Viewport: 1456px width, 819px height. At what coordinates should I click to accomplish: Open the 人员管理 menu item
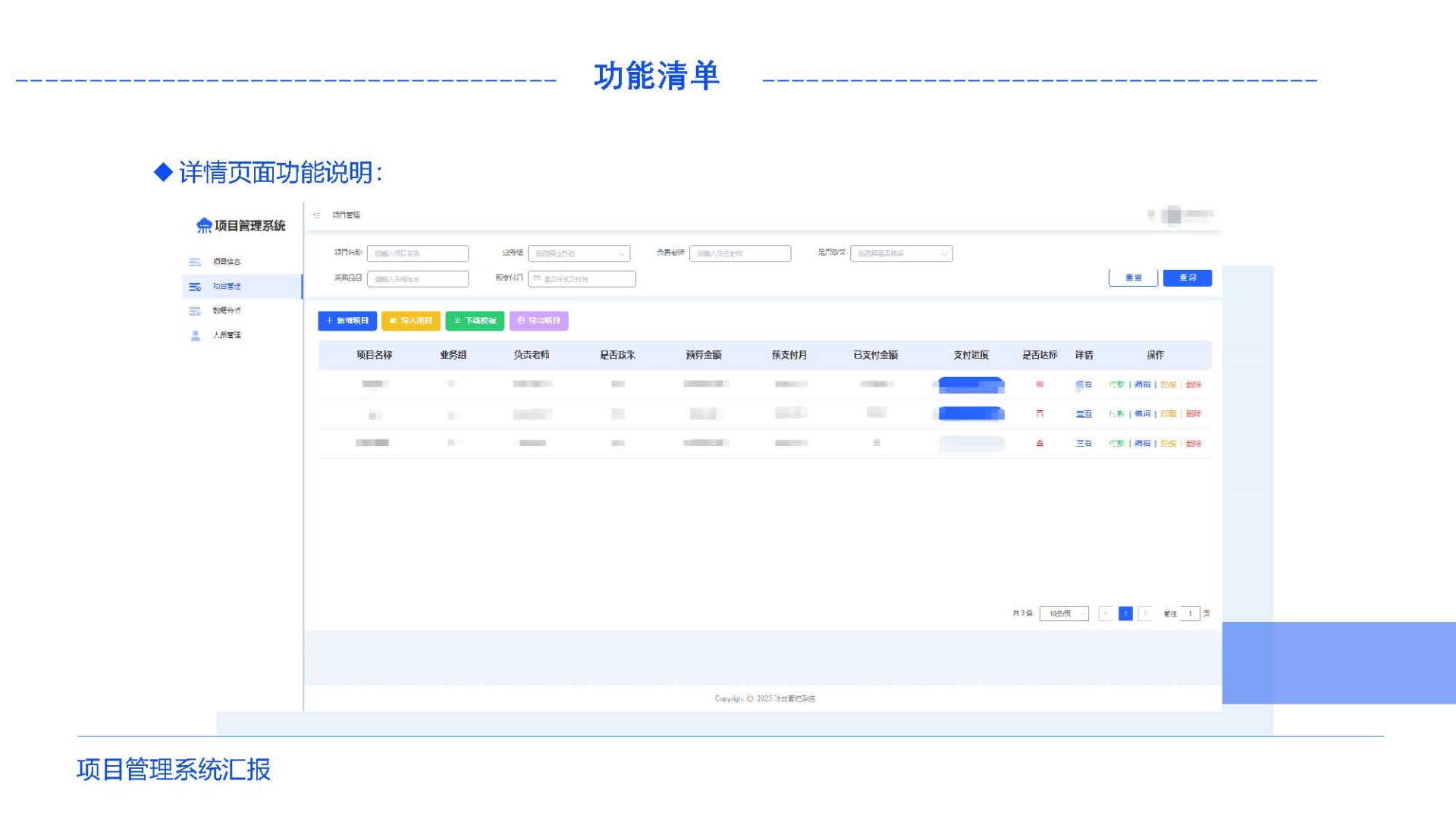click(227, 335)
